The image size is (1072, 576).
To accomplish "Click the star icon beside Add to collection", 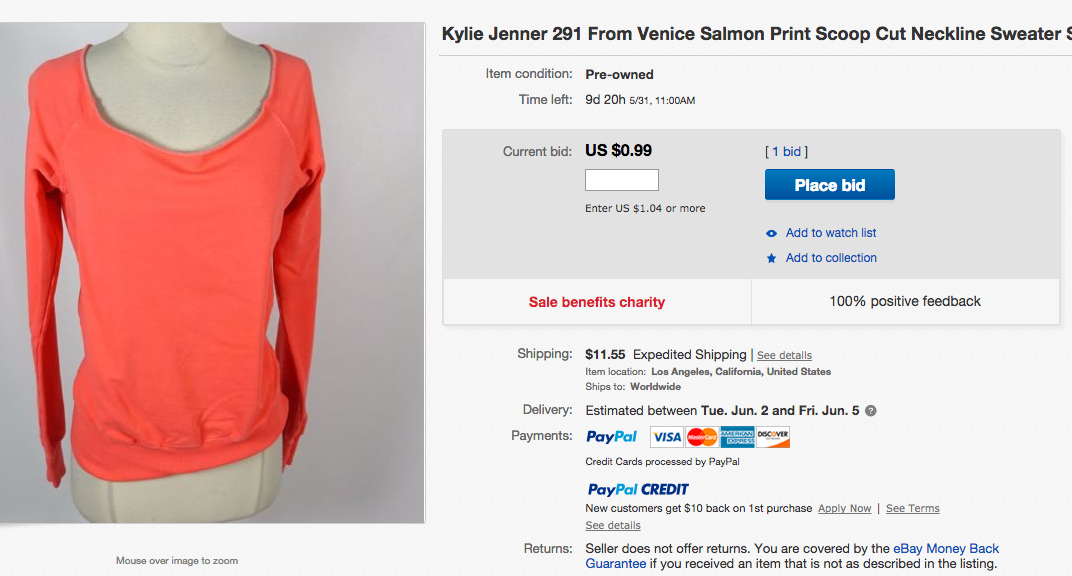I will (771, 258).
